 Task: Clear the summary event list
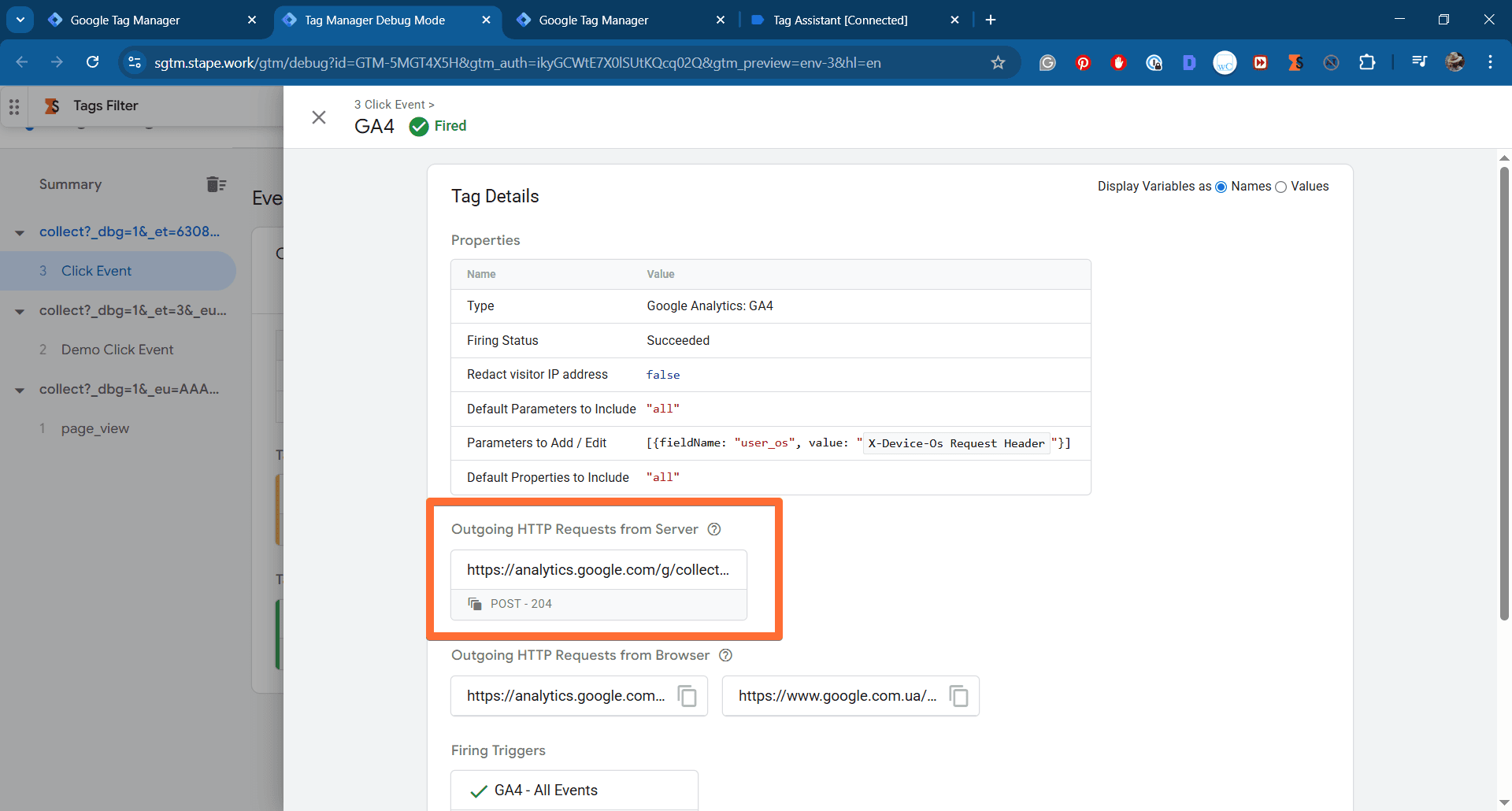click(216, 184)
